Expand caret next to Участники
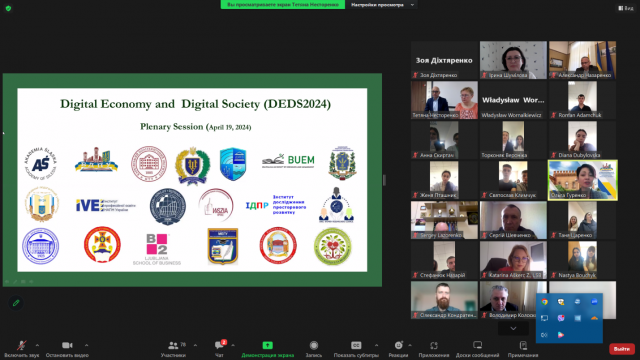The height and width of the screenshot is (360, 640). [x=195, y=345]
